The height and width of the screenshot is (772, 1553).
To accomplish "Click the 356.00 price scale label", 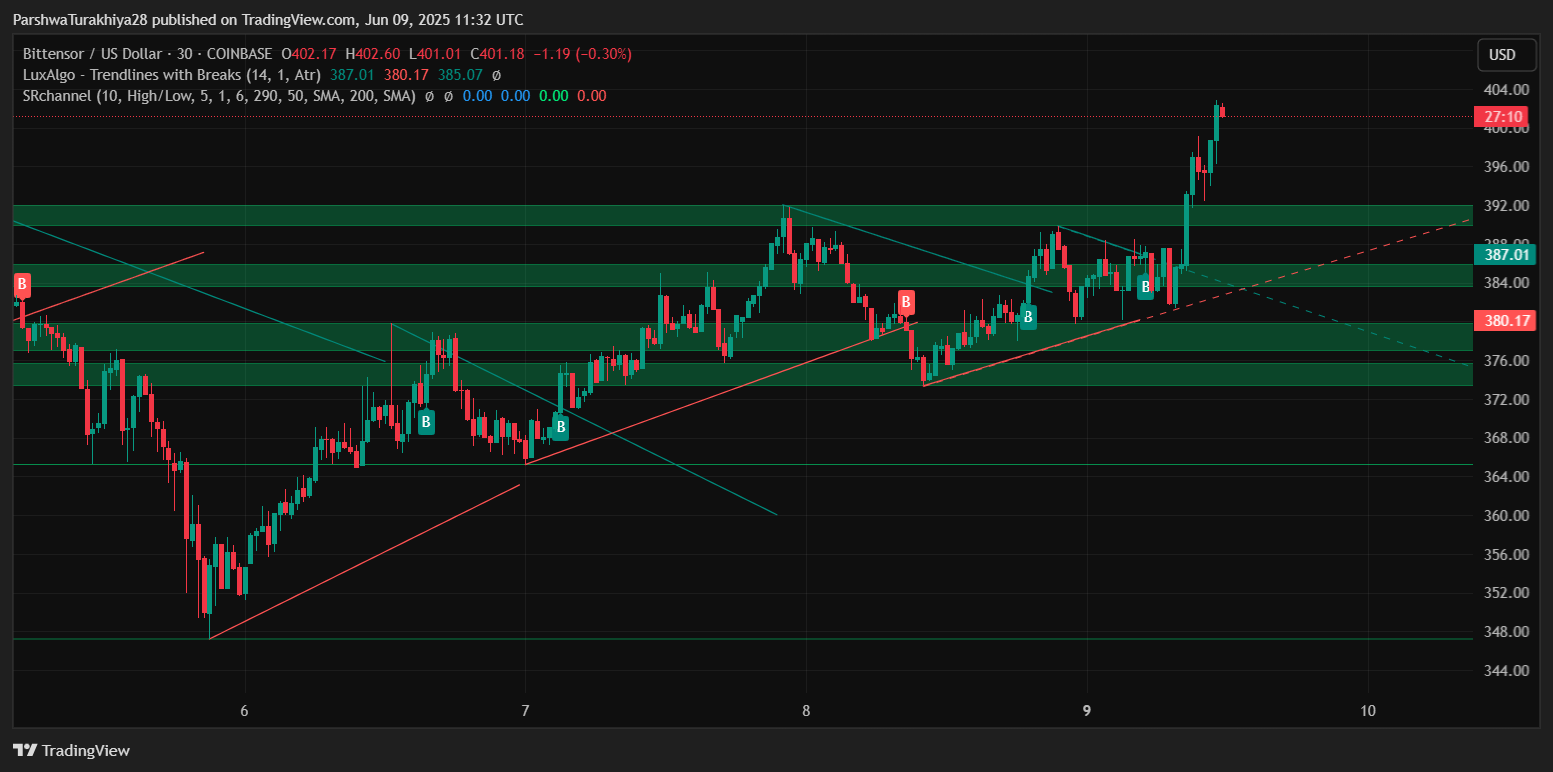I will coord(1506,555).
